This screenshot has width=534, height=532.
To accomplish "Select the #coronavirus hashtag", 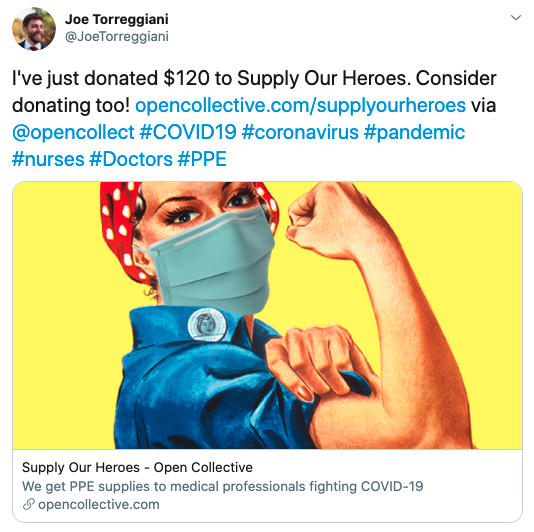I will pos(300,132).
